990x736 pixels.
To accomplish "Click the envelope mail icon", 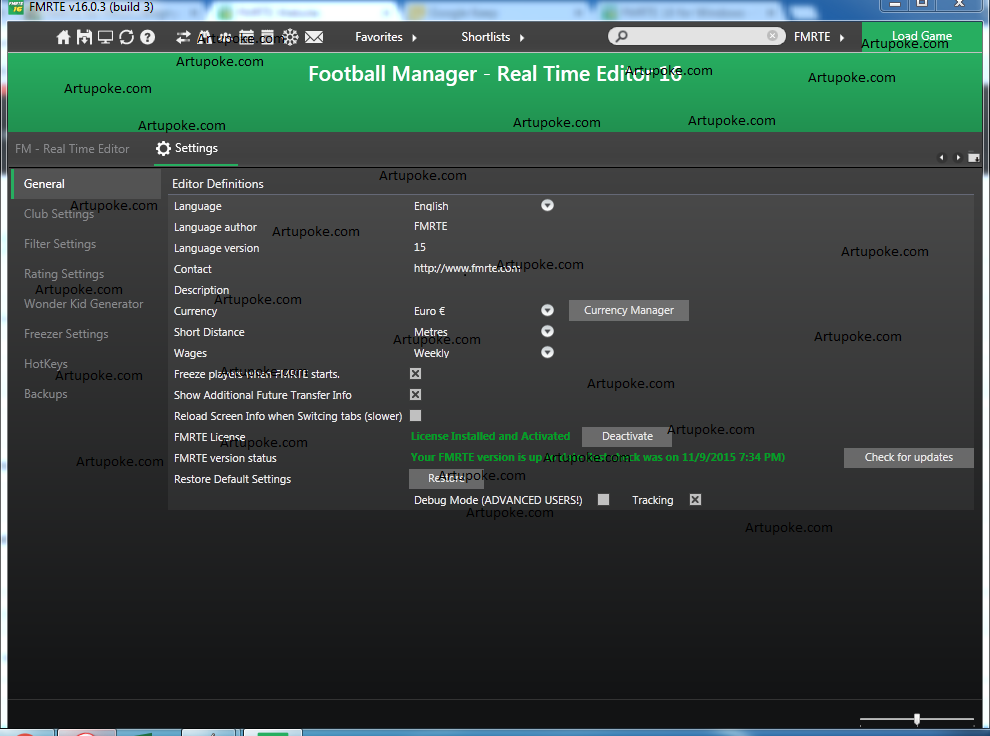I will tap(314, 37).
